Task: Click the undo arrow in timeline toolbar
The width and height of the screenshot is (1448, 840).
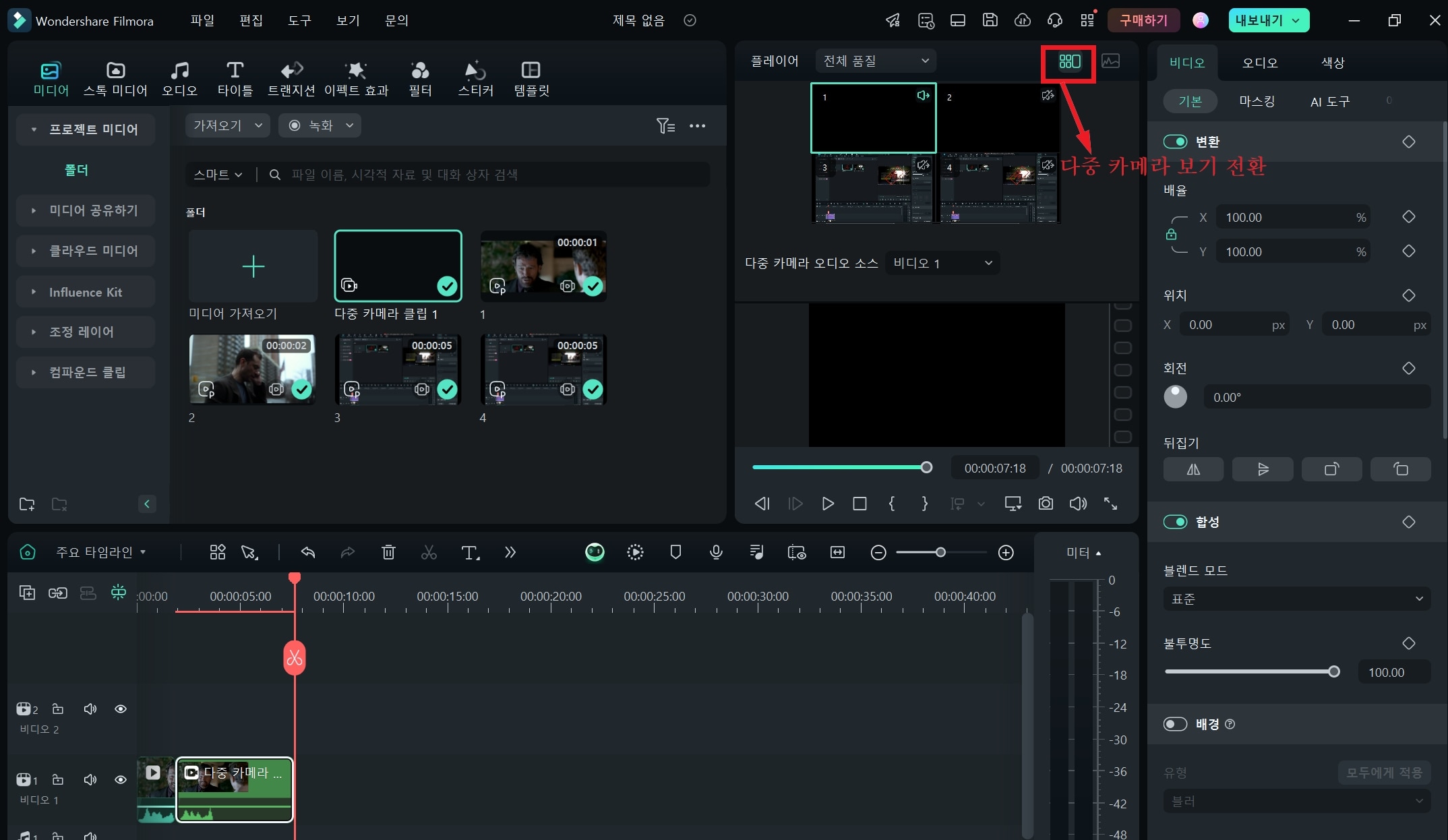Action: [x=308, y=553]
